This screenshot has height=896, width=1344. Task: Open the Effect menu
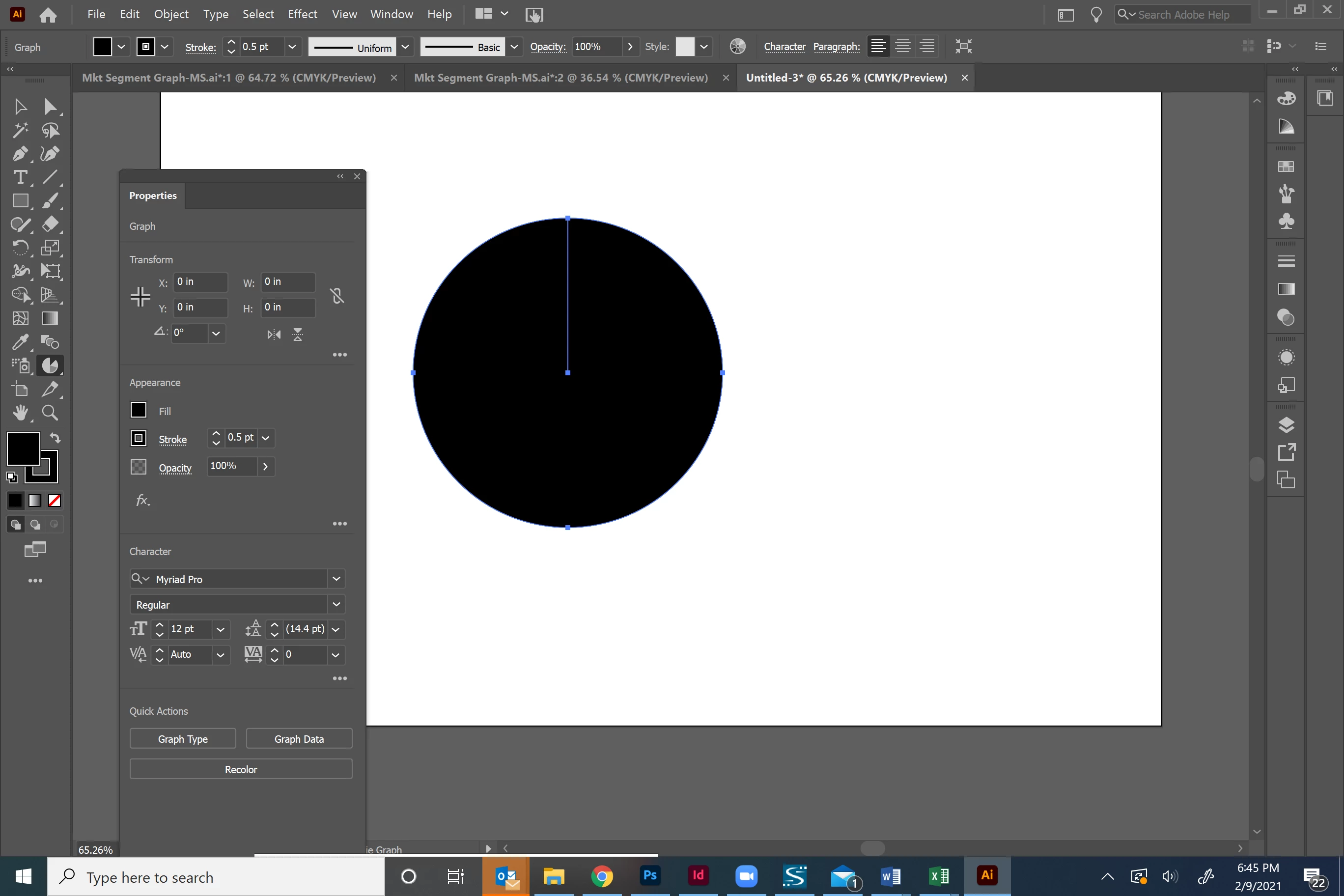point(302,14)
